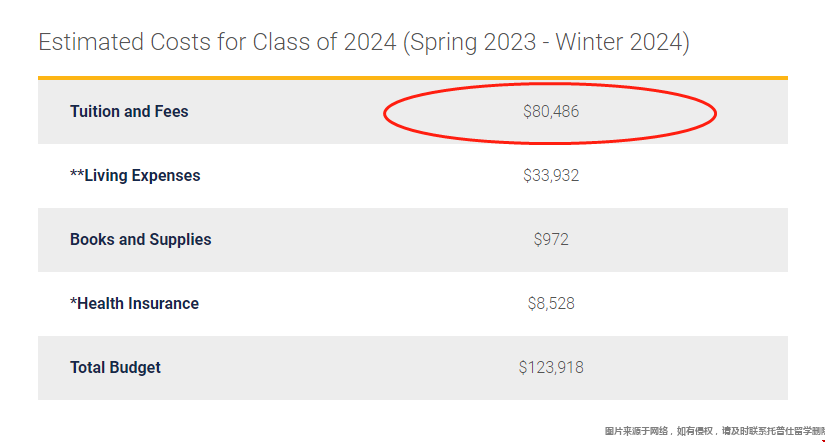Click "Class of 2024" in the heading
Screen dimensions: 825x442
click(324, 43)
